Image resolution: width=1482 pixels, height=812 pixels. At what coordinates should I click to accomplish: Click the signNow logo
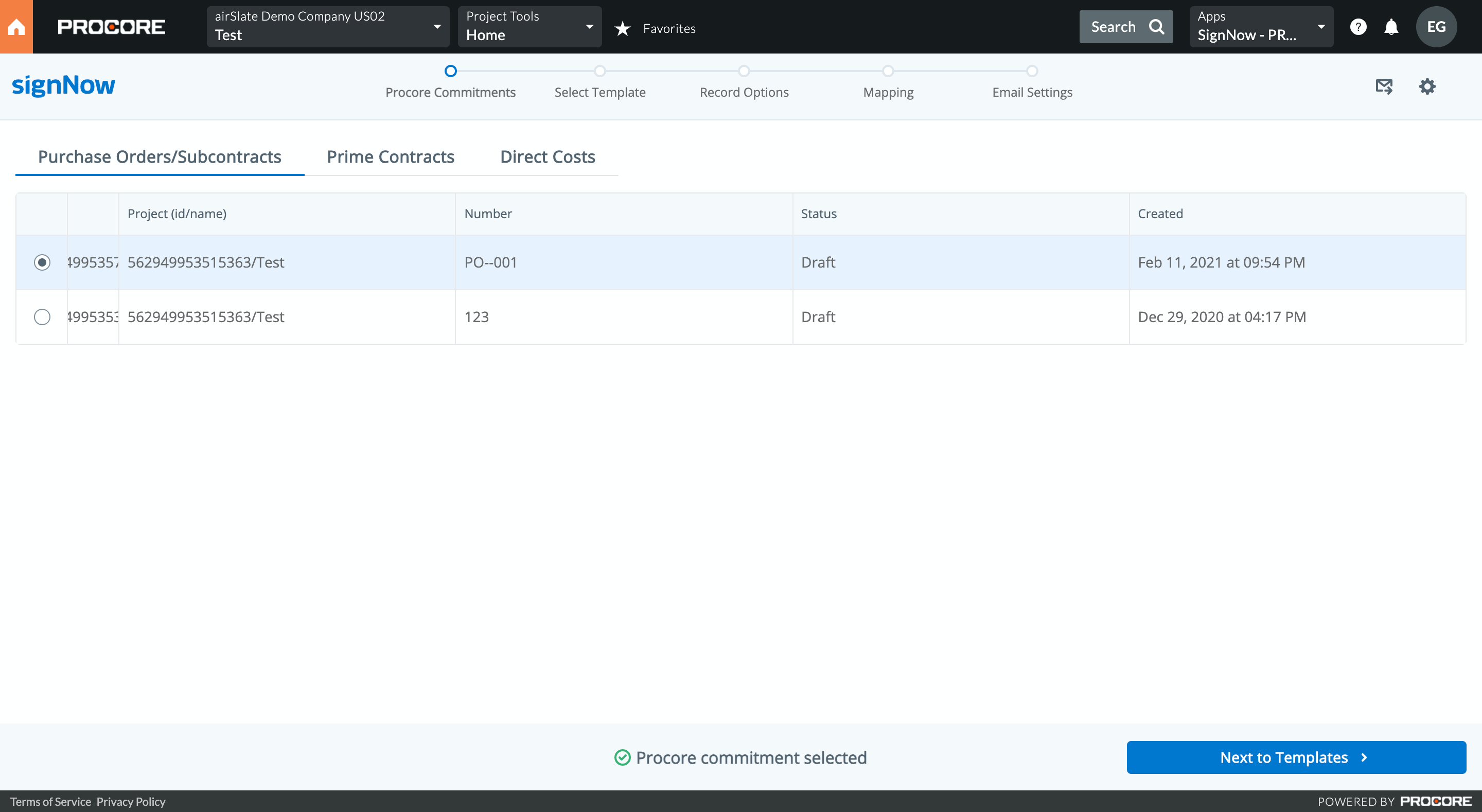coord(64,85)
